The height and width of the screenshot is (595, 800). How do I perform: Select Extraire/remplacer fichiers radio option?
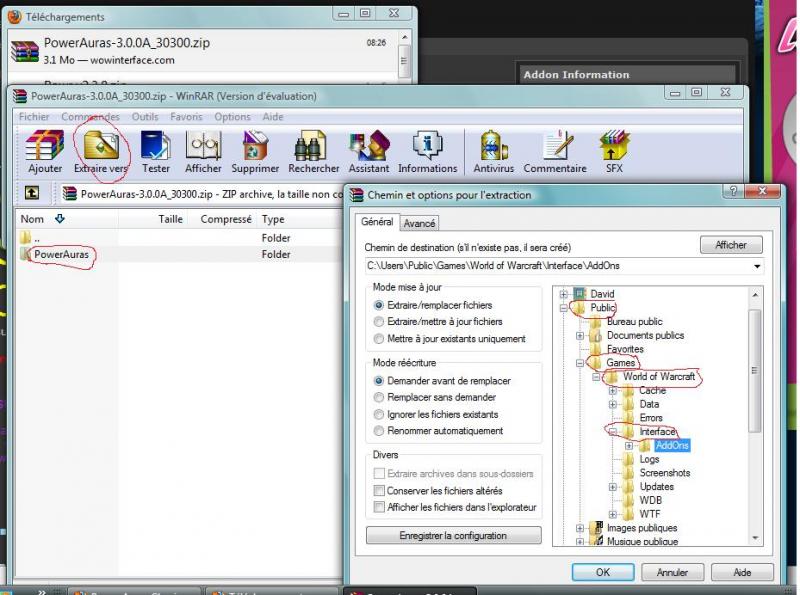[379, 305]
